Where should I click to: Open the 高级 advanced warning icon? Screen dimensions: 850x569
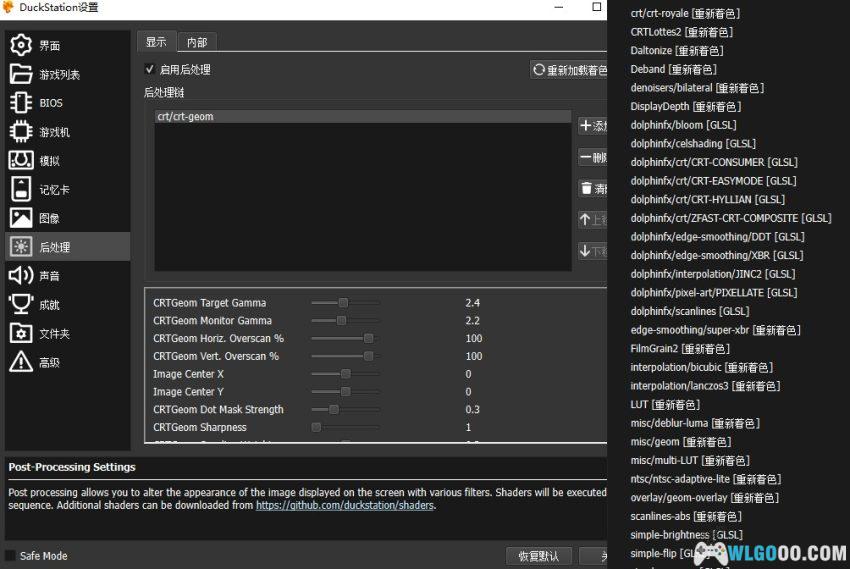click(x=21, y=361)
